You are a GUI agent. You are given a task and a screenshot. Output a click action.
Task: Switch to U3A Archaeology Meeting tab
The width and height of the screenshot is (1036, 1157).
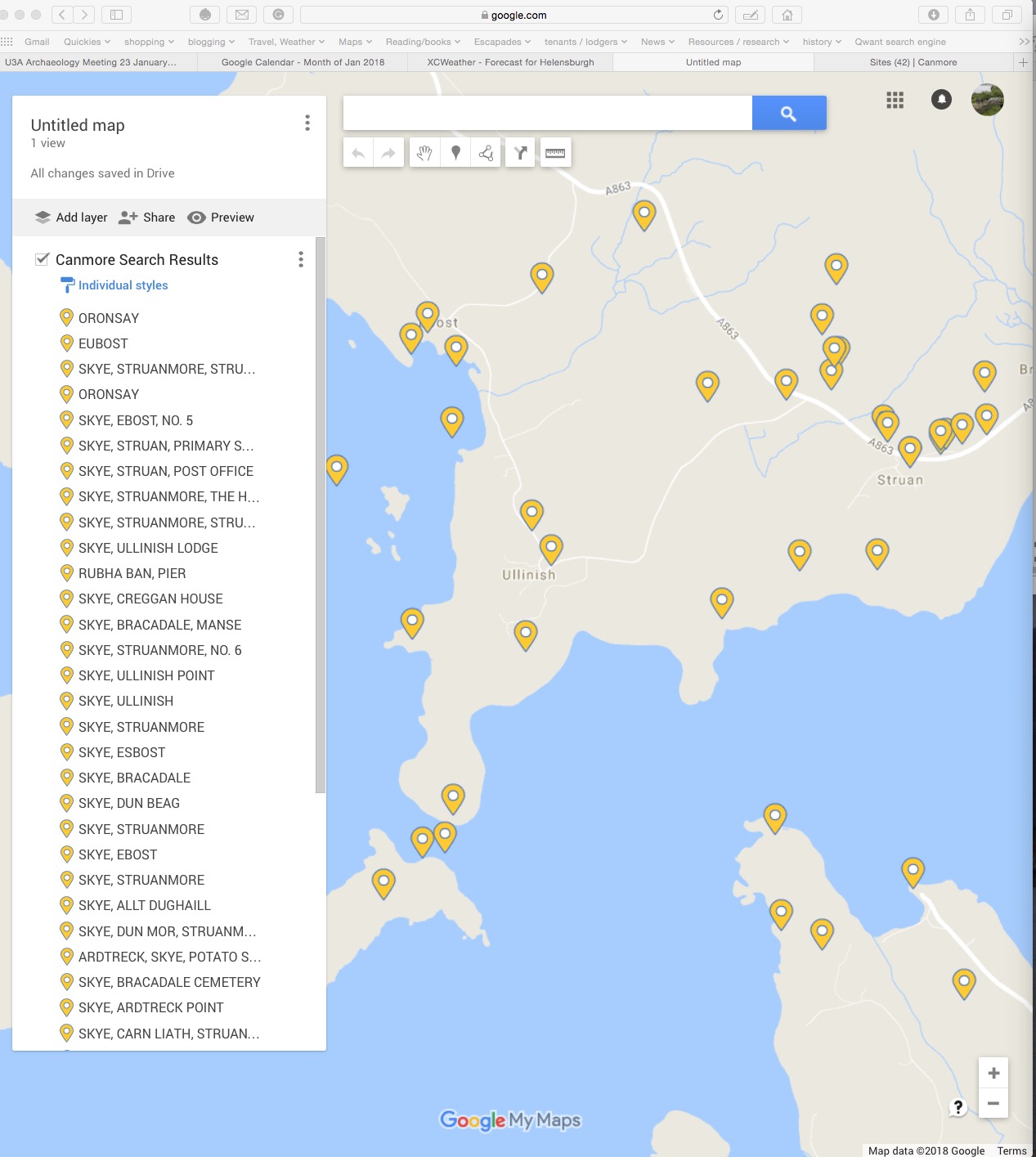[98, 62]
